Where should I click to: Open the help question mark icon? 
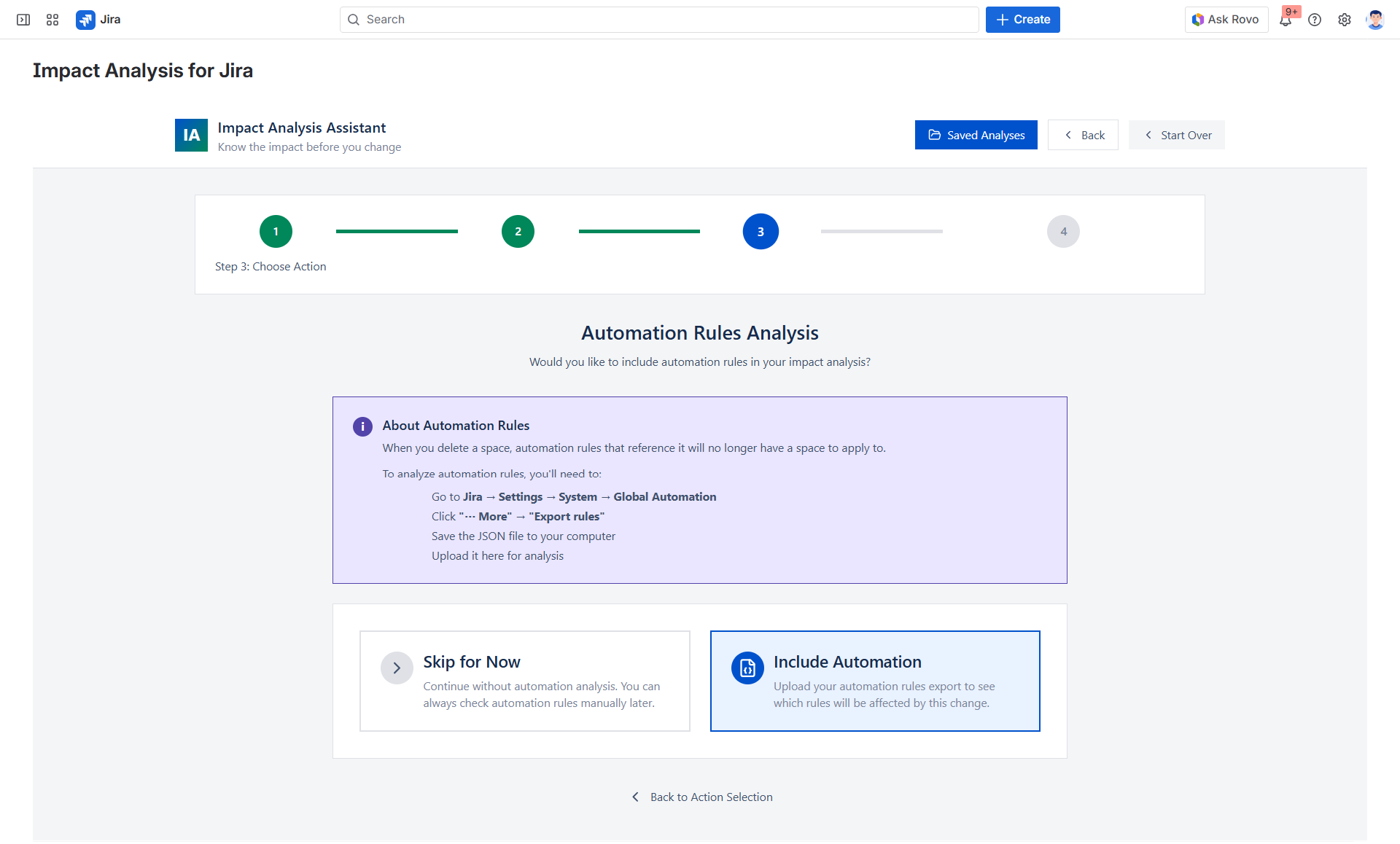(1315, 20)
